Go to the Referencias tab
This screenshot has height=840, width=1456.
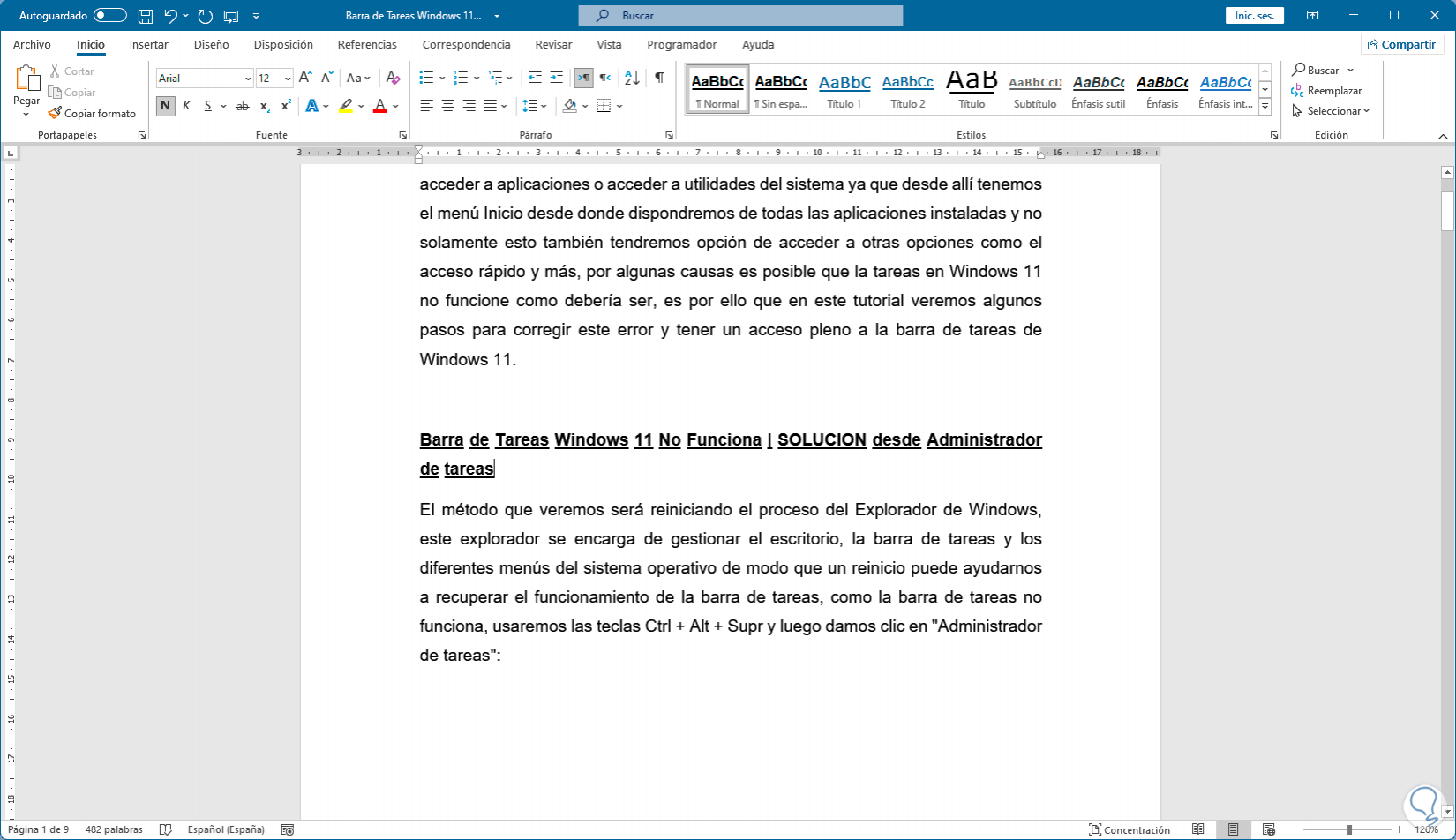click(x=367, y=45)
